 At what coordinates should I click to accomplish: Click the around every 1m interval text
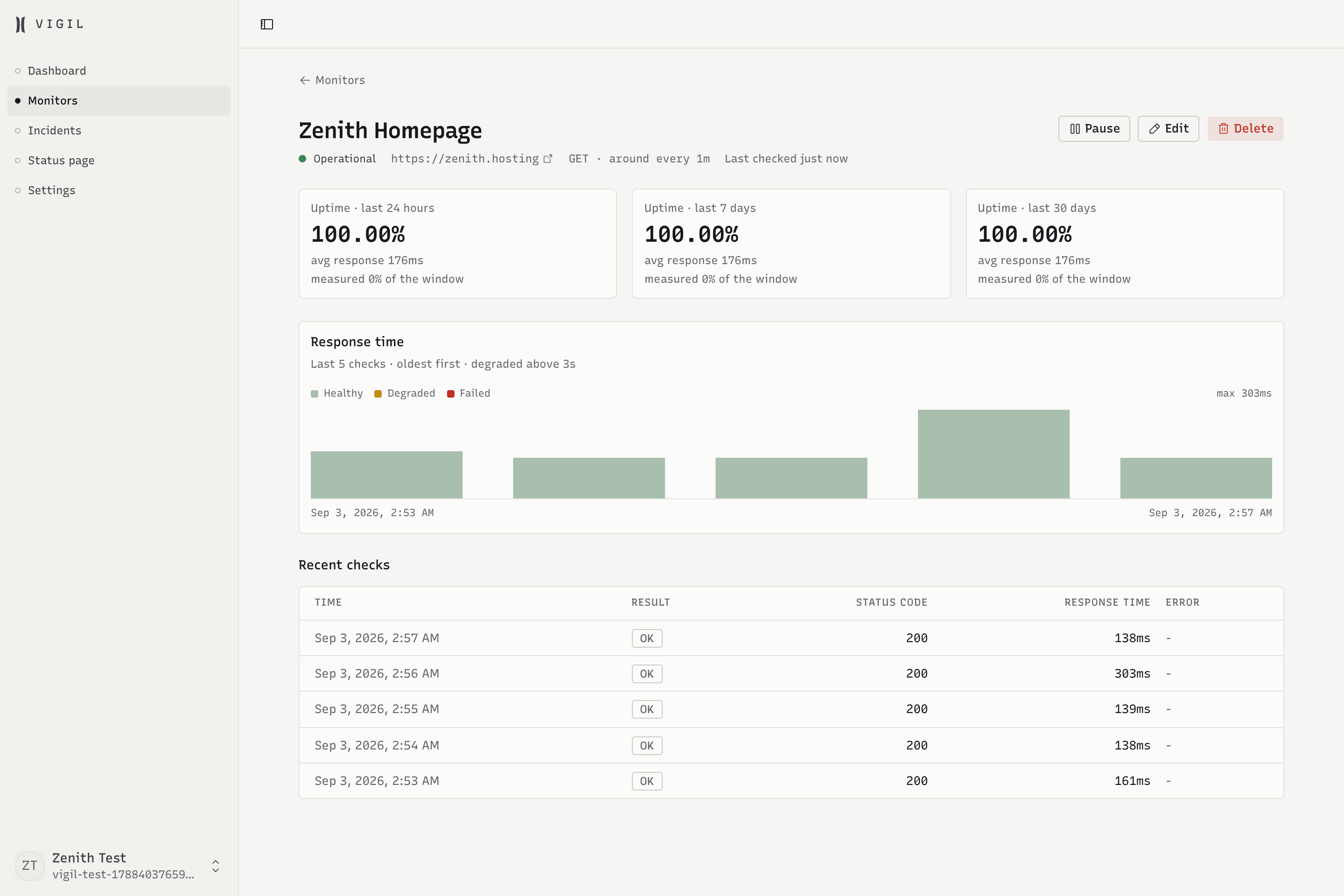pyautogui.click(x=659, y=159)
